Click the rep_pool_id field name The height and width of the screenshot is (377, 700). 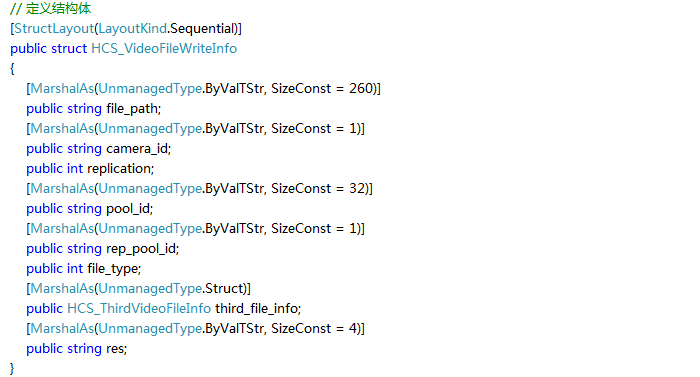click(141, 249)
